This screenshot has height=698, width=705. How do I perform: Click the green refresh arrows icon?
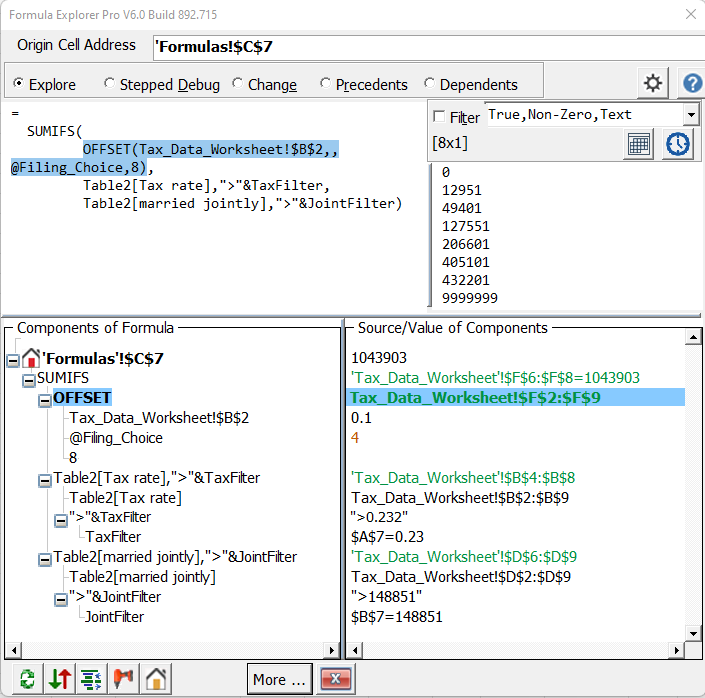[27, 679]
